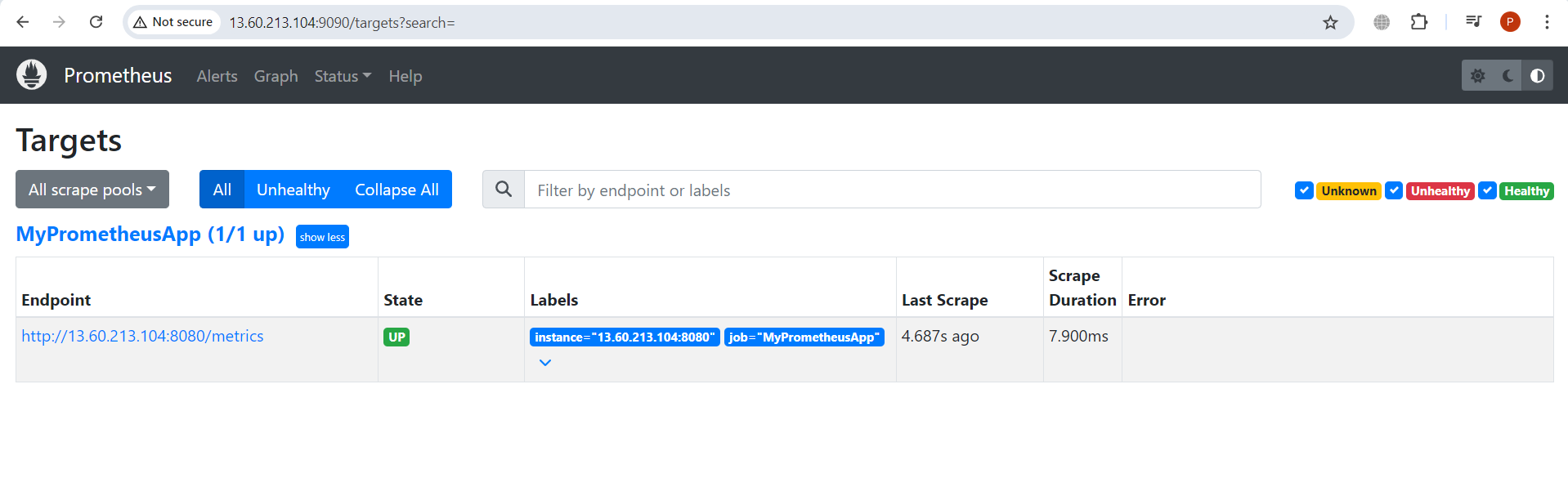
Task: Bookmark this page with star icon
Action: tap(1330, 22)
